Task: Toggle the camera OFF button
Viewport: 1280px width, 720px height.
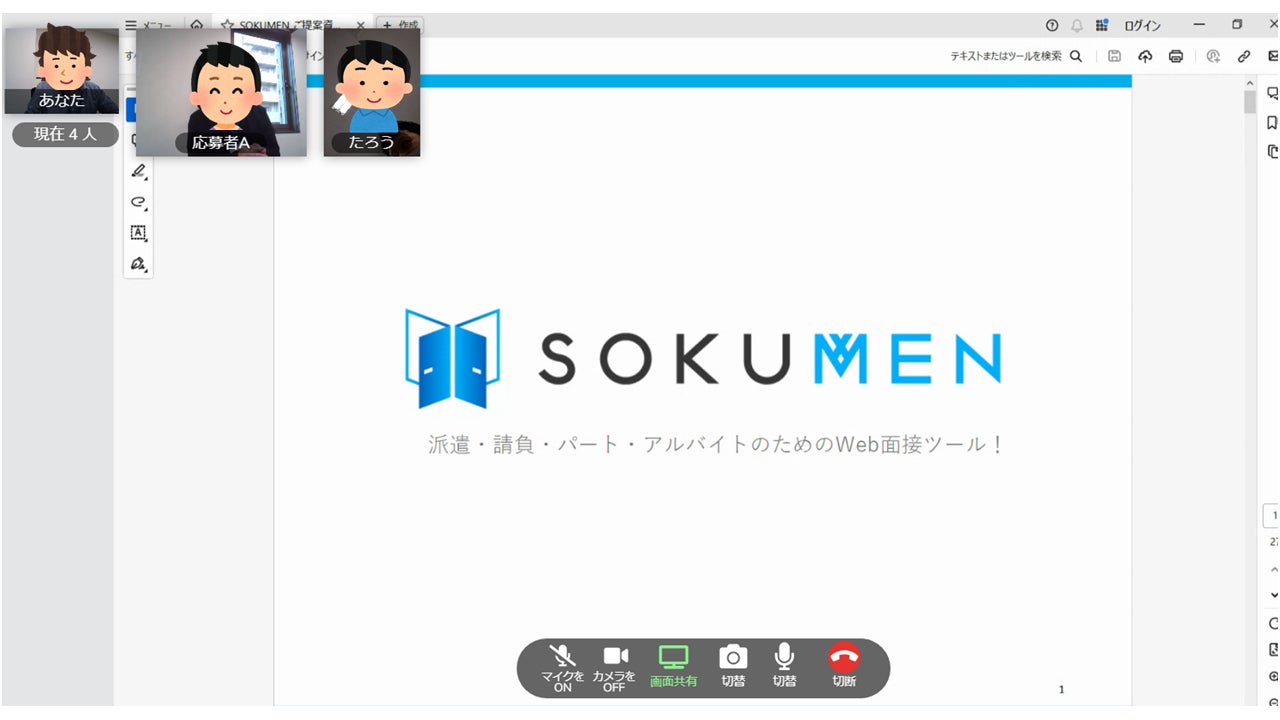Action: [x=614, y=667]
